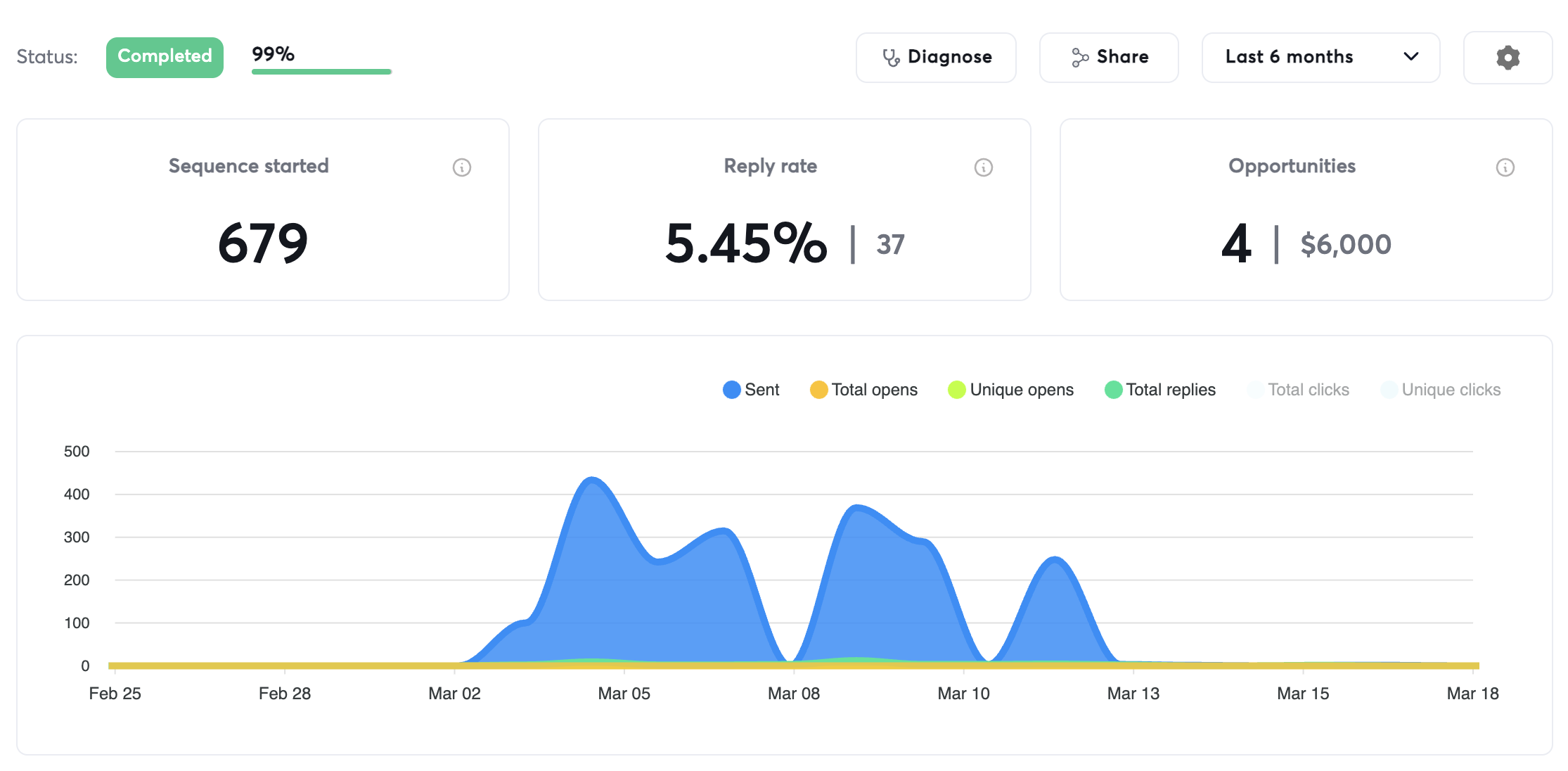Click the 400 y-axis label
1568x771 pixels.
click(x=77, y=495)
